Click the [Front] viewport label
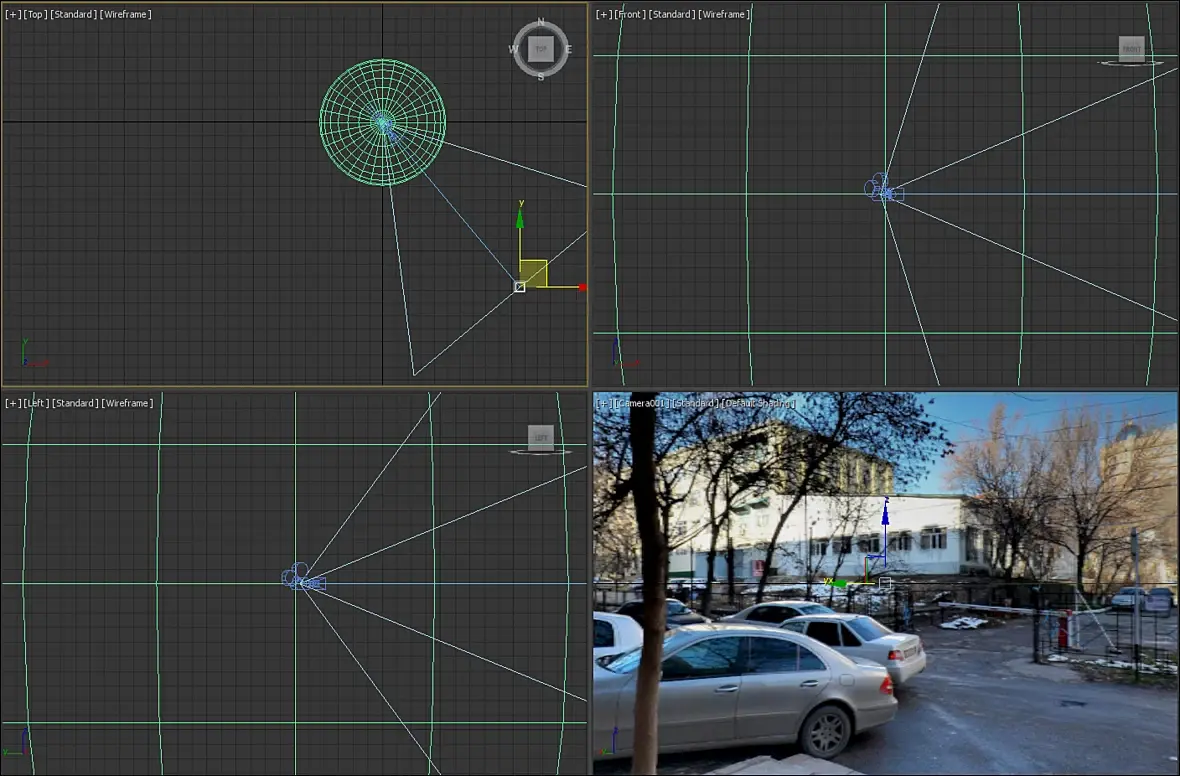This screenshot has width=1180, height=776. [629, 15]
